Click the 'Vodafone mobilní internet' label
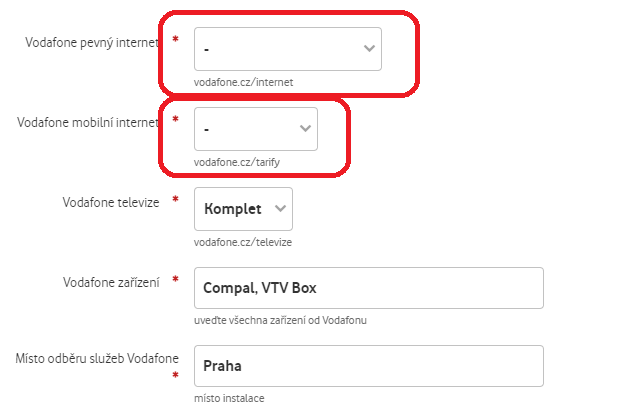 (88, 123)
